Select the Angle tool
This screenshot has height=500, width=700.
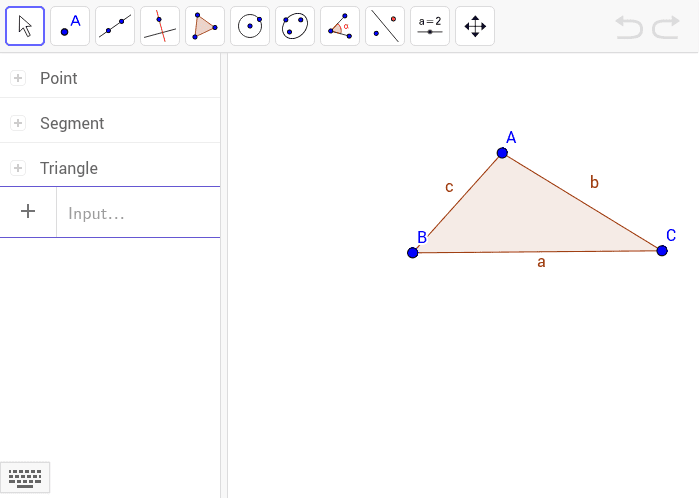point(340,26)
